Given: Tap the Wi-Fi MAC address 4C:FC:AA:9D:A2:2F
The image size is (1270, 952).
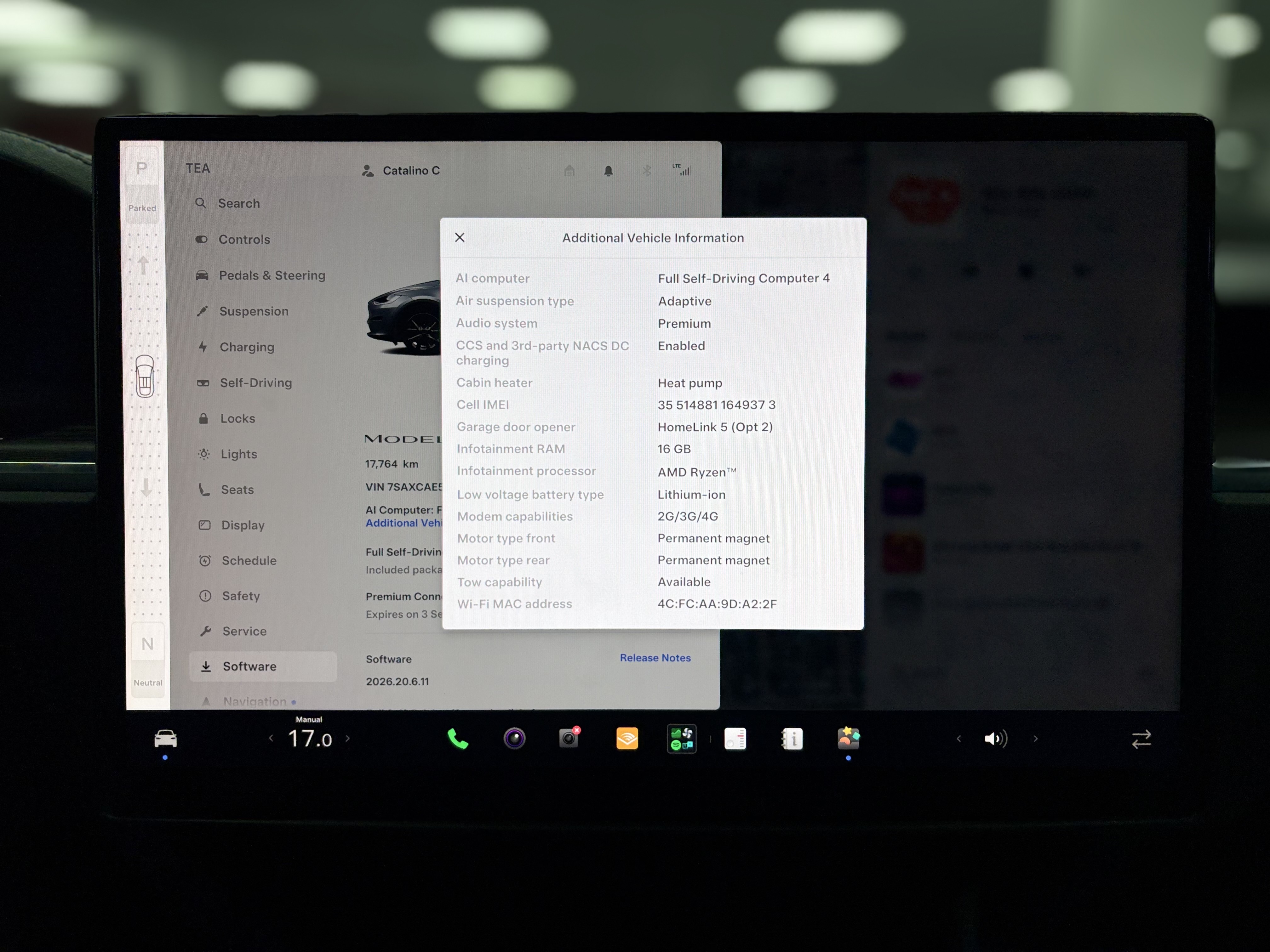Looking at the screenshot, I should 717,604.
